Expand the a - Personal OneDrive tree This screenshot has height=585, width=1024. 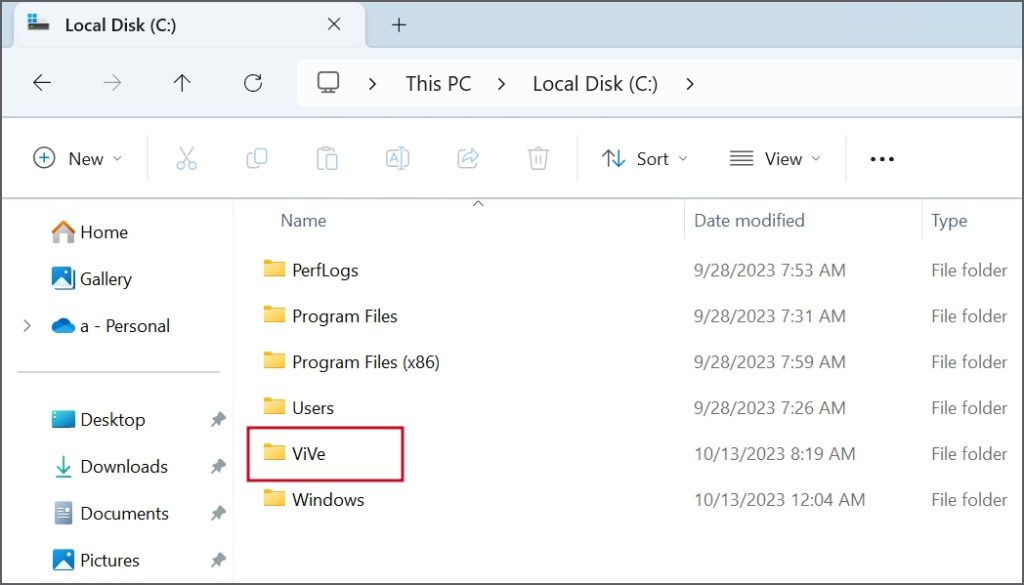27,326
